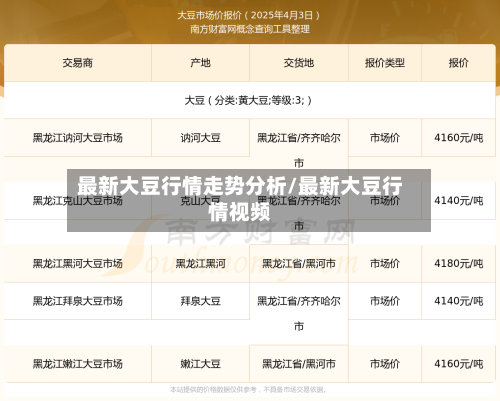Click the '黑龙江嫩江大豆市场' trader cell
Image resolution: width=500 pixels, height=401 pixels.
pos(78,364)
